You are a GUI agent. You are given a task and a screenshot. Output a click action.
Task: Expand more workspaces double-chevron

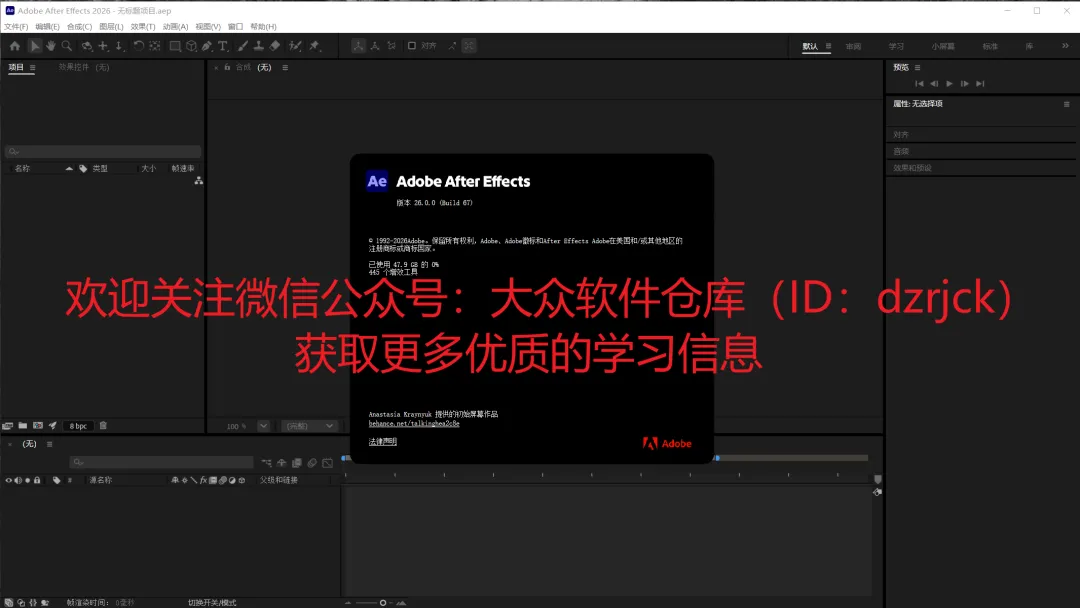(1065, 46)
